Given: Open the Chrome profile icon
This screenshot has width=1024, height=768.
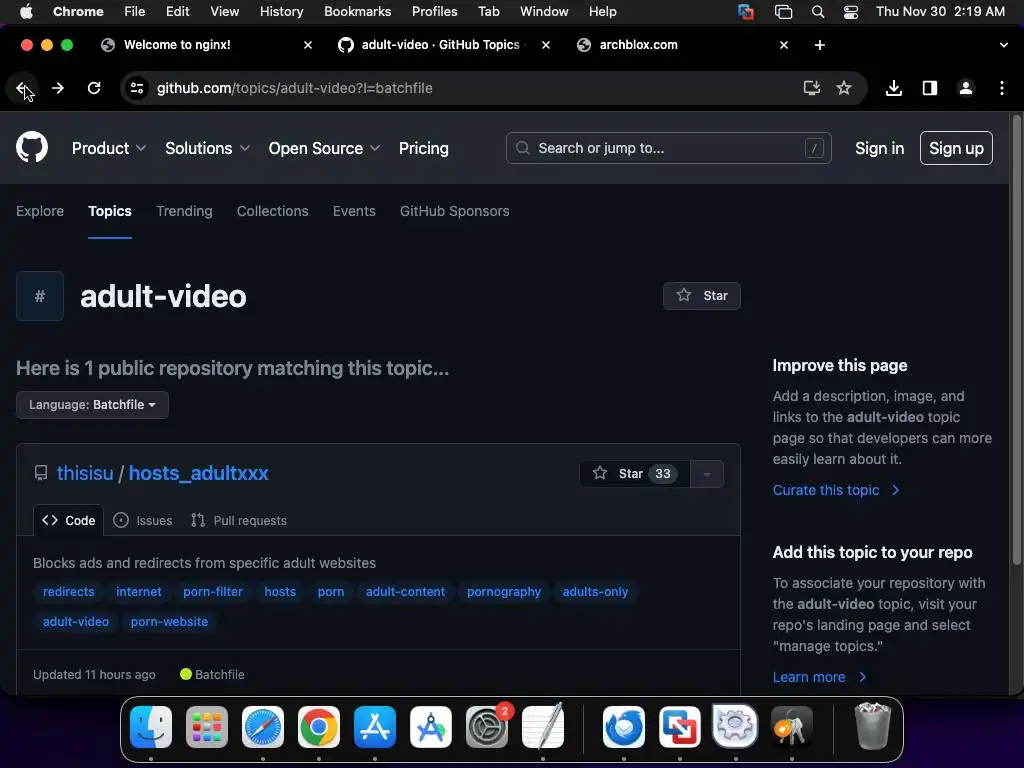Looking at the screenshot, I should (x=966, y=88).
